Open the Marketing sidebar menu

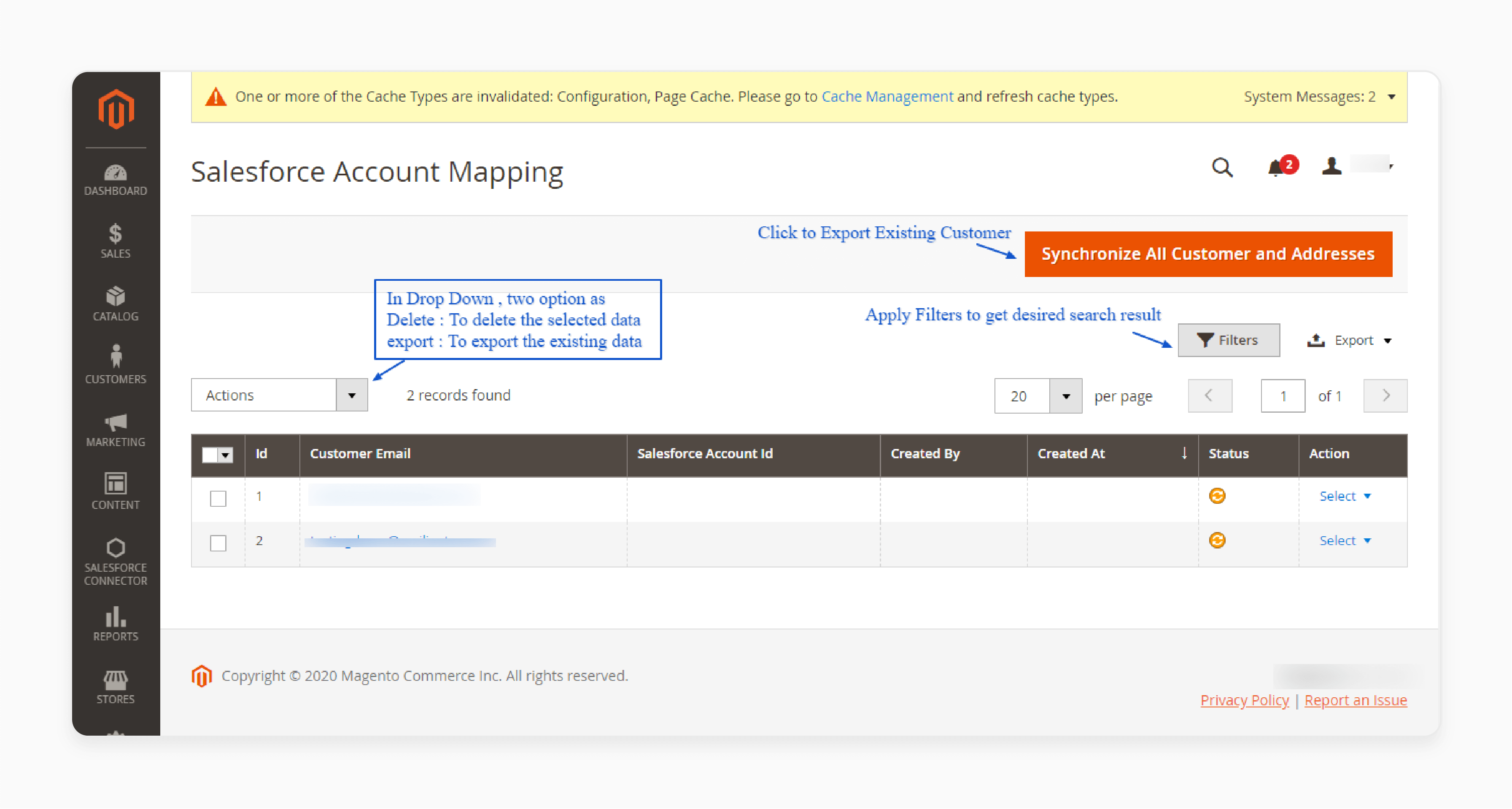point(116,430)
